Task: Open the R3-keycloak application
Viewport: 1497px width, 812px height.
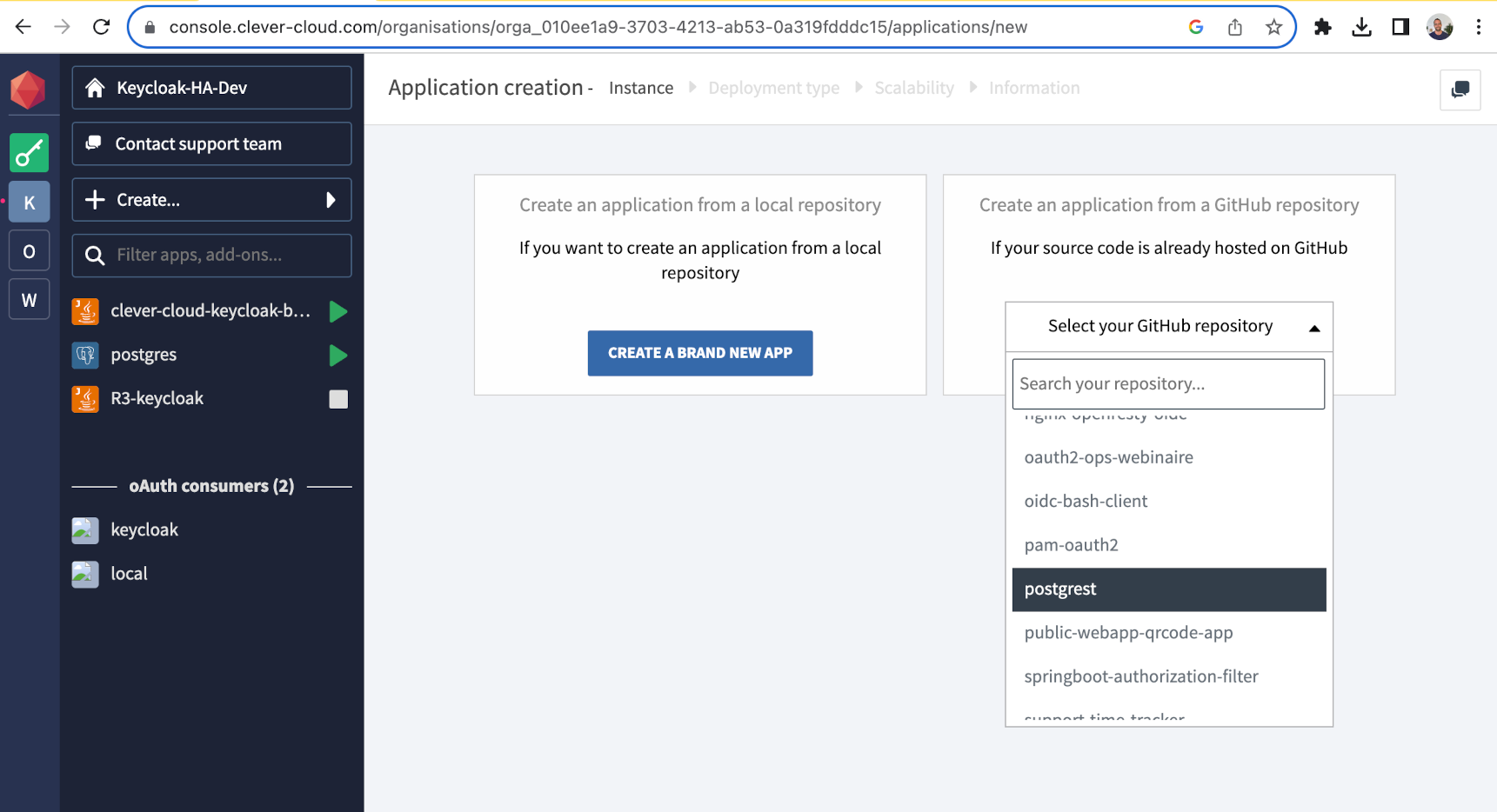Action: coord(157,399)
